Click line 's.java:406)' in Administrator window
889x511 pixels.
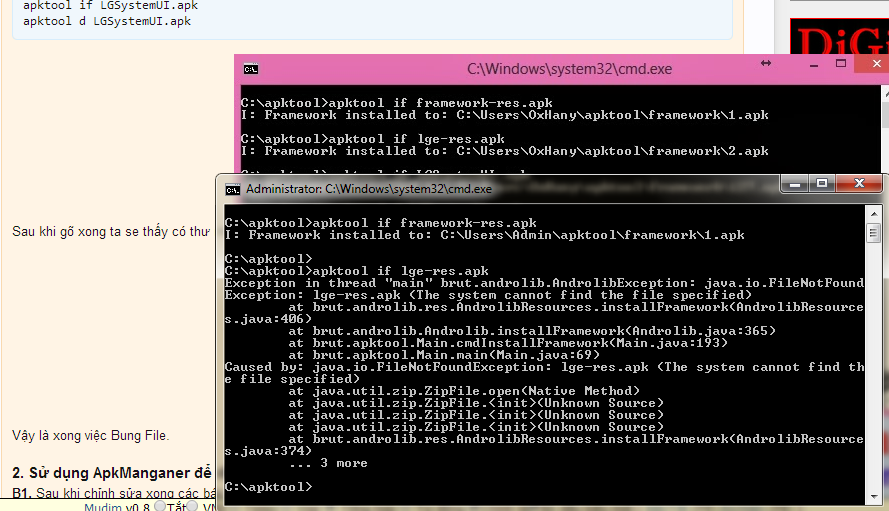click(x=268, y=319)
